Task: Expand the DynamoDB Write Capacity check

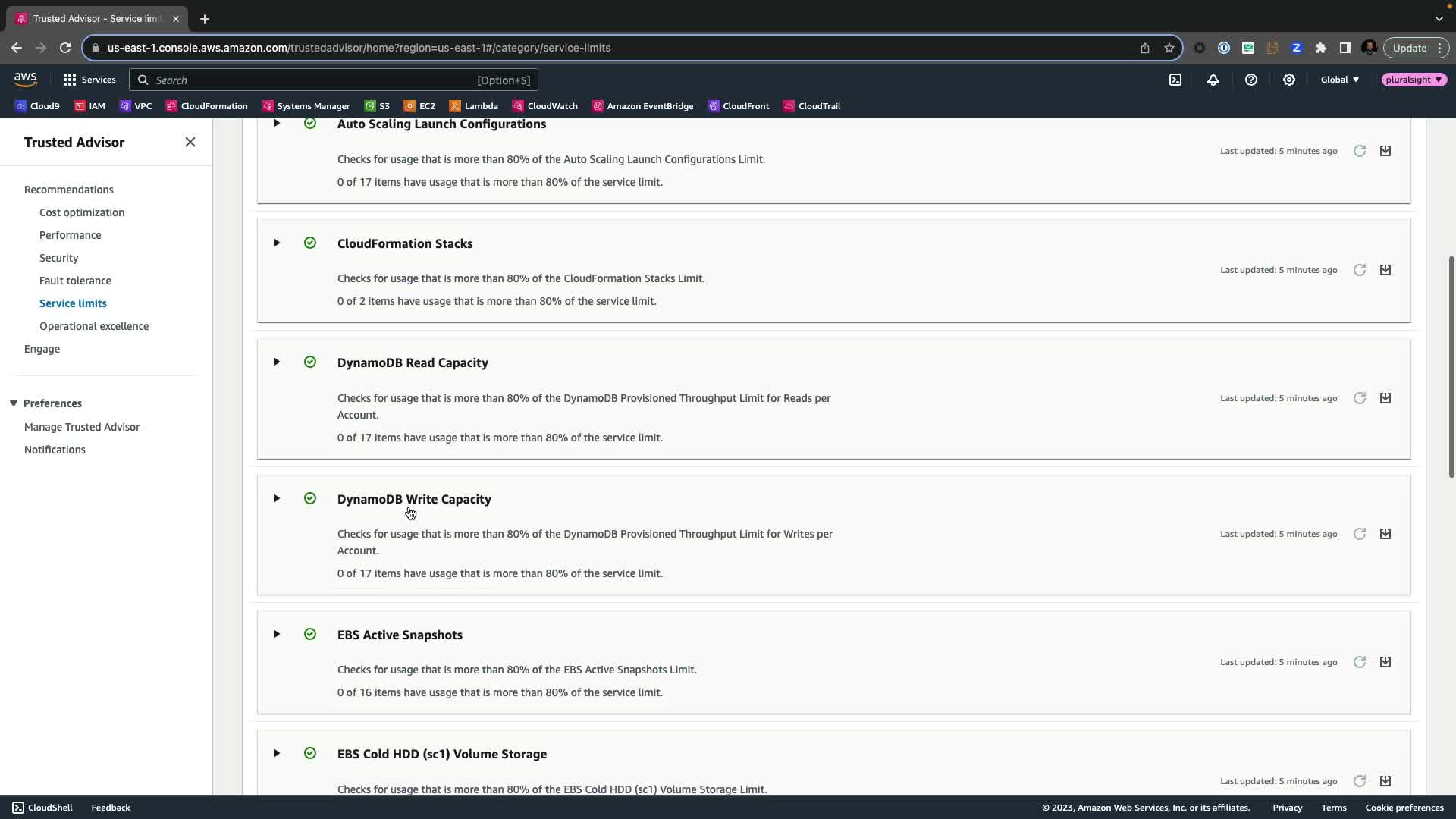Action: pos(276,498)
